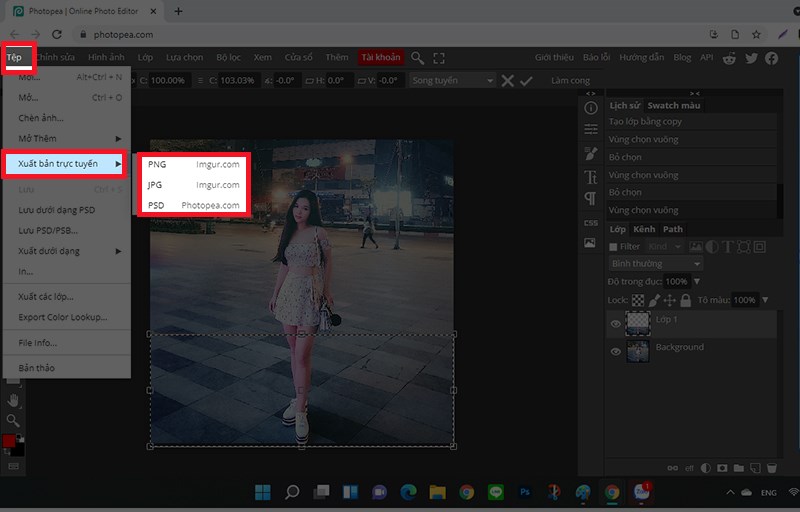This screenshot has width=800, height=512.
Task: Collapse the right panel with >< arrows
Action: pyautogui.click(x=694, y=93)
